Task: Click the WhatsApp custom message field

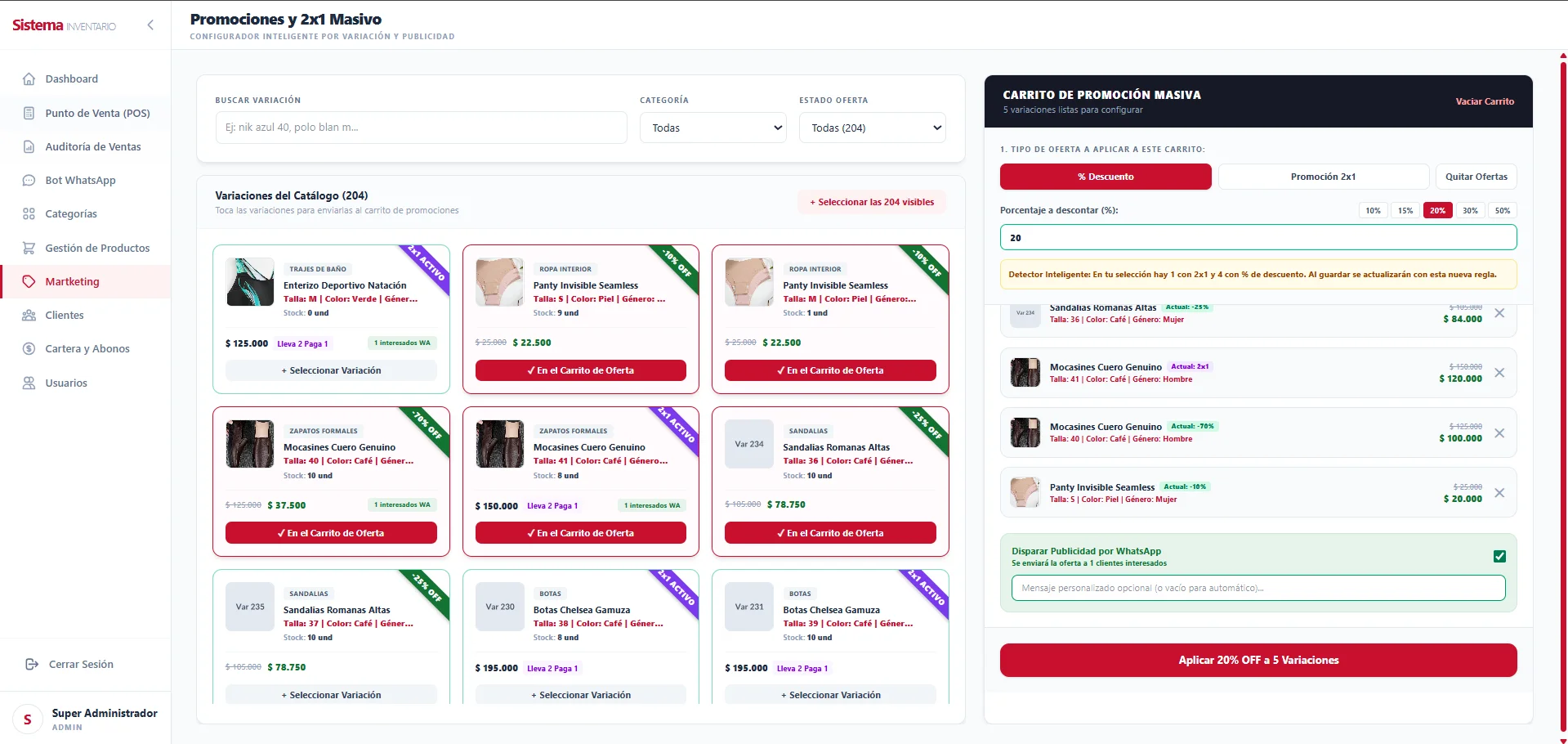Action: pos(1258,588)
